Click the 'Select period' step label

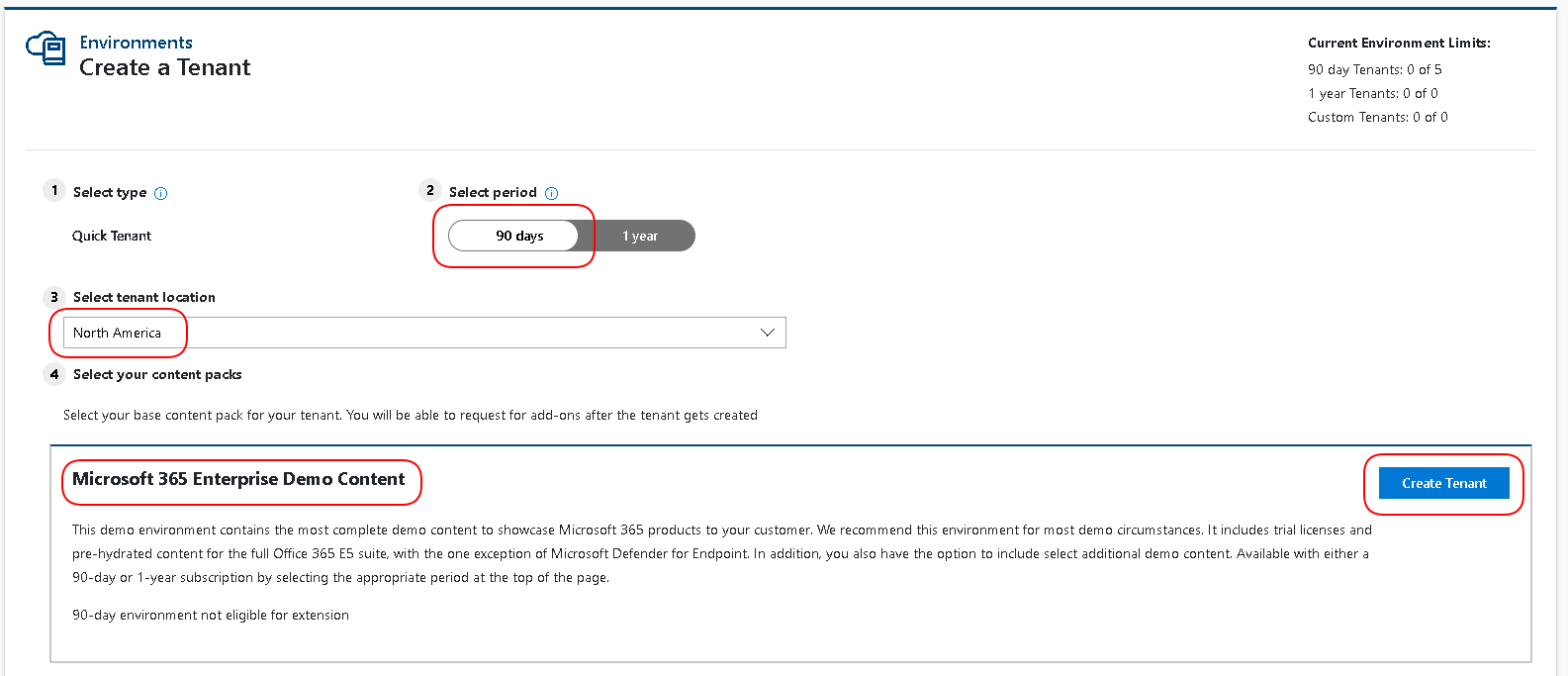click(x=493, y=192)
